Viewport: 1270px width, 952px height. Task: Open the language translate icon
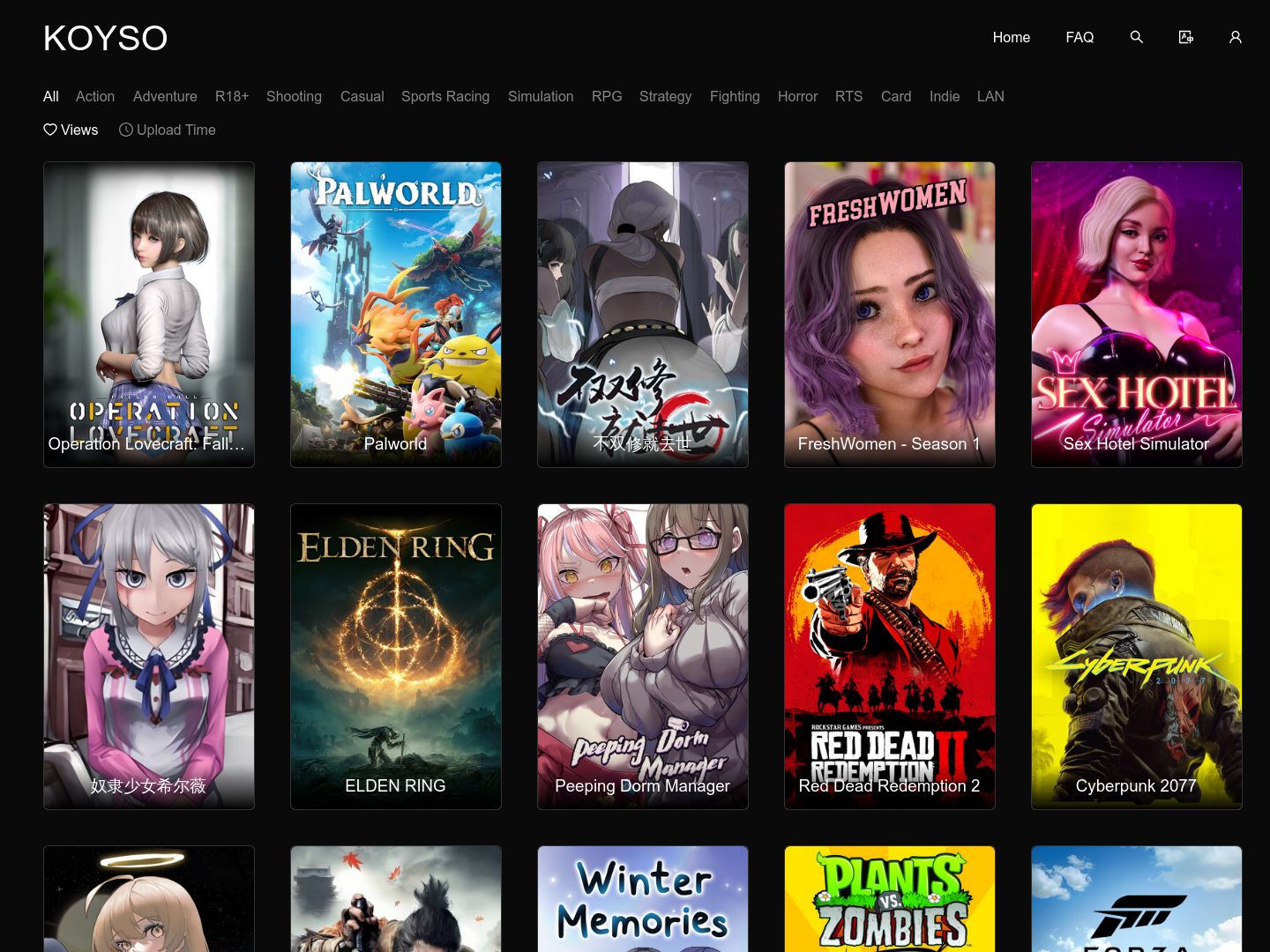1186,37
